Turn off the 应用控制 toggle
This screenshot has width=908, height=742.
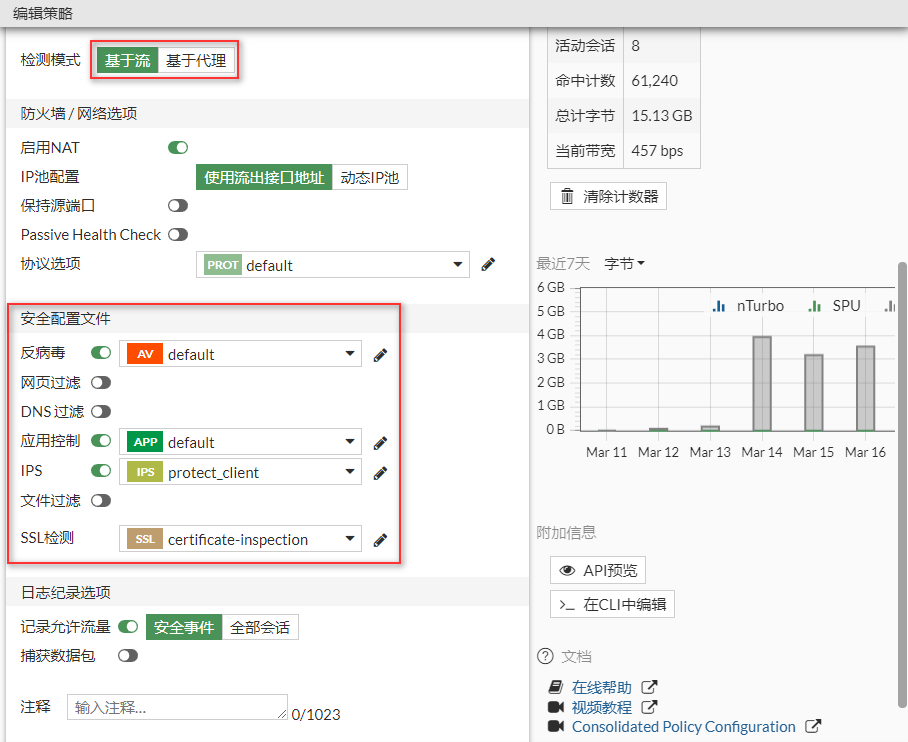101,441
